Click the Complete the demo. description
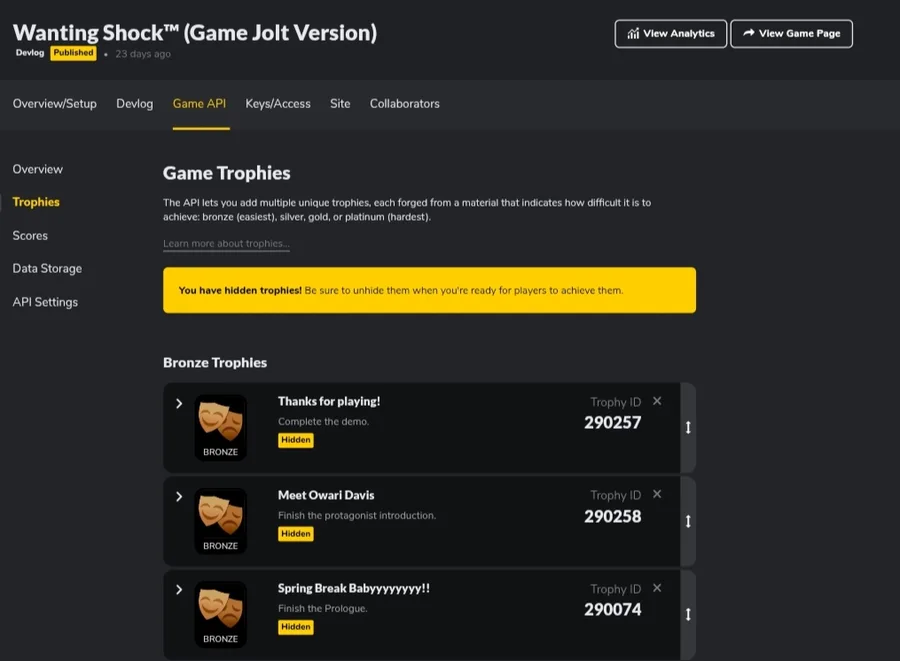900x661 pixels. 324,422
